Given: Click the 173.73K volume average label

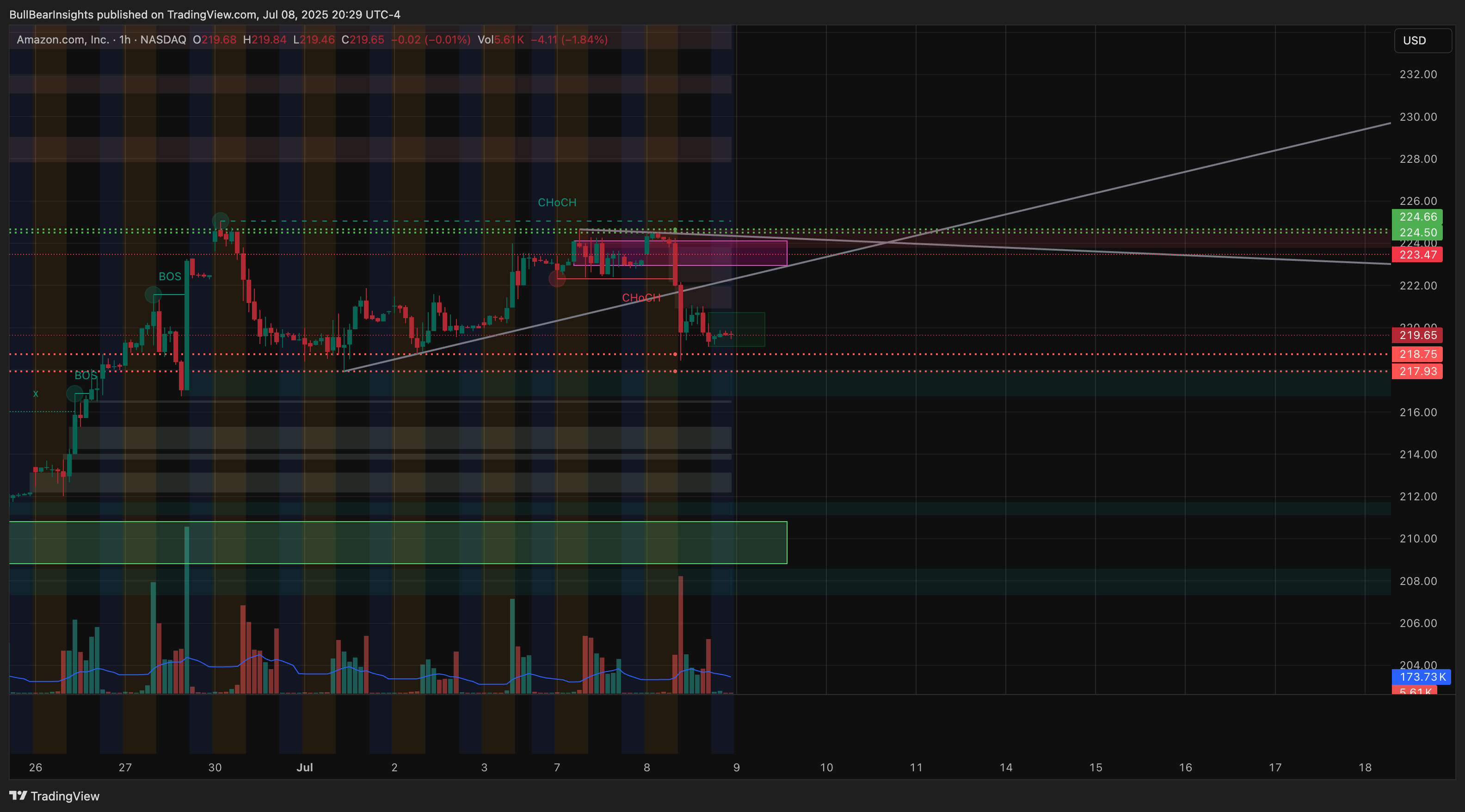Looking at the screenshot, I should tap(1421, 677).
